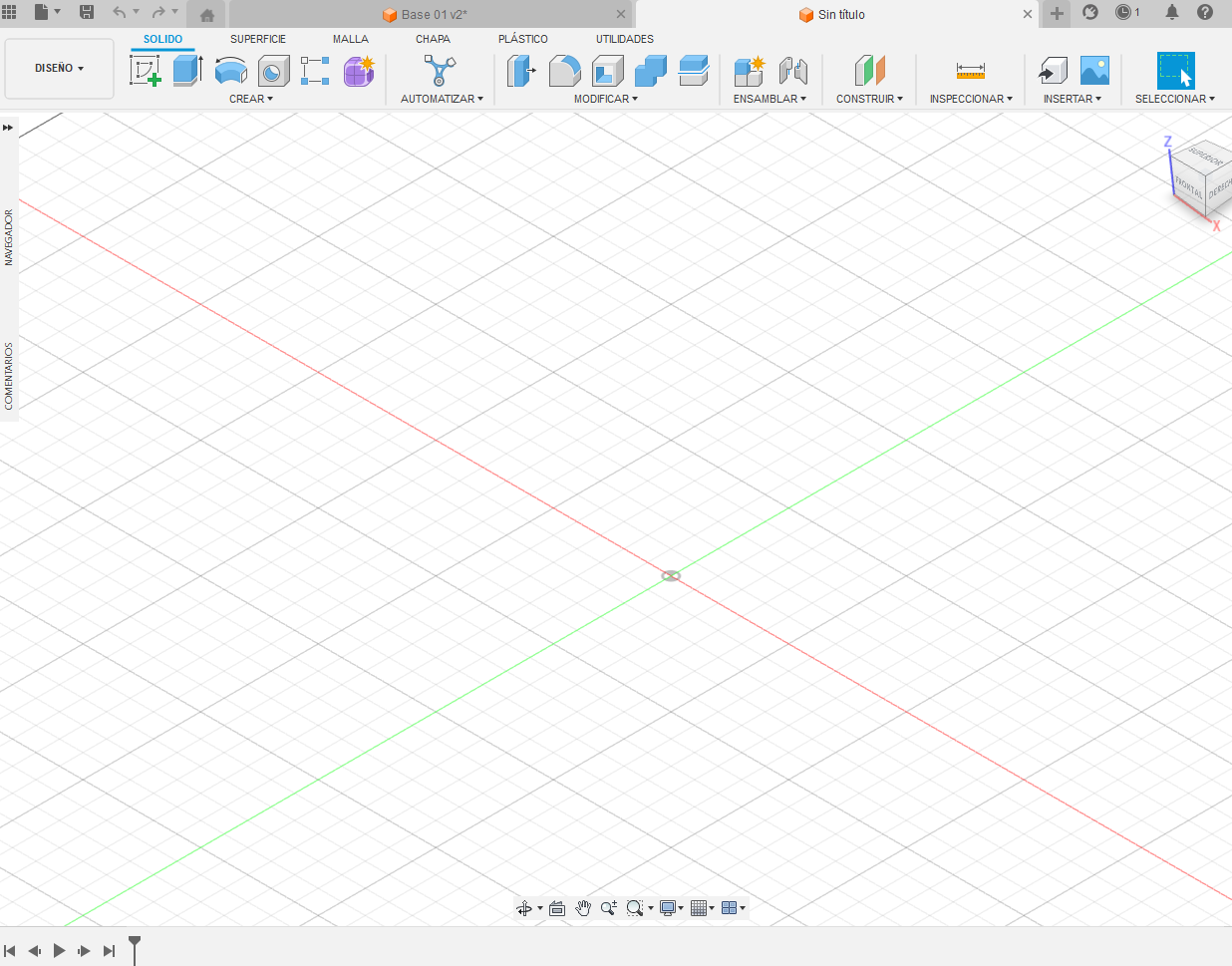
Task: Select the Shell tool
Action: coord(608,71)
